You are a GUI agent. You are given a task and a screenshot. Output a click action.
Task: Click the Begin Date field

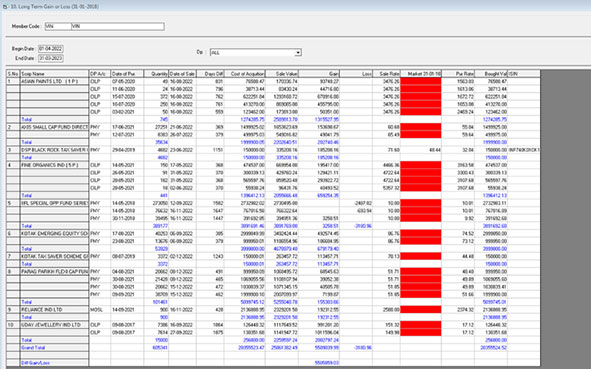(51, 49)
